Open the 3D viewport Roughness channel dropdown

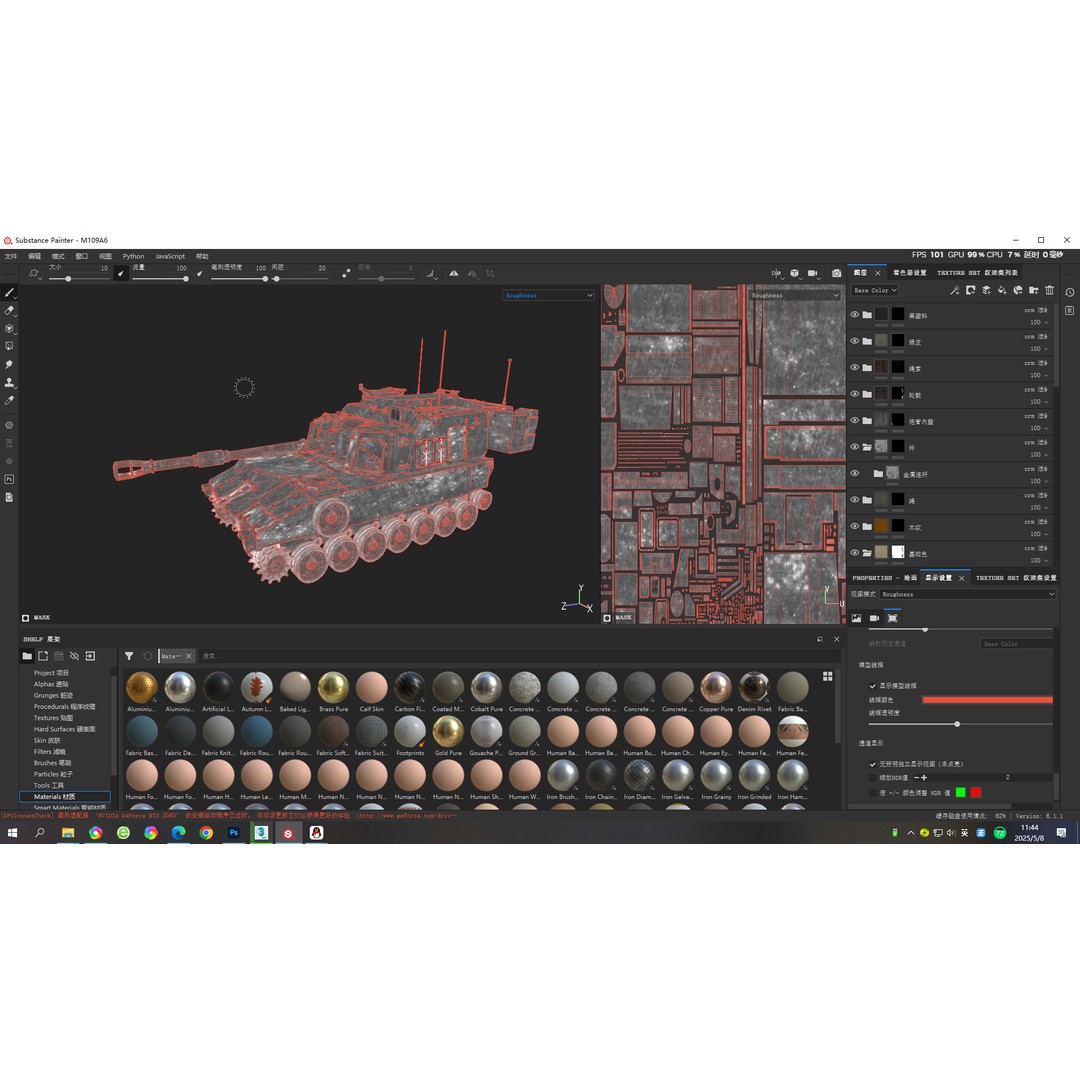tap(548, 295)
